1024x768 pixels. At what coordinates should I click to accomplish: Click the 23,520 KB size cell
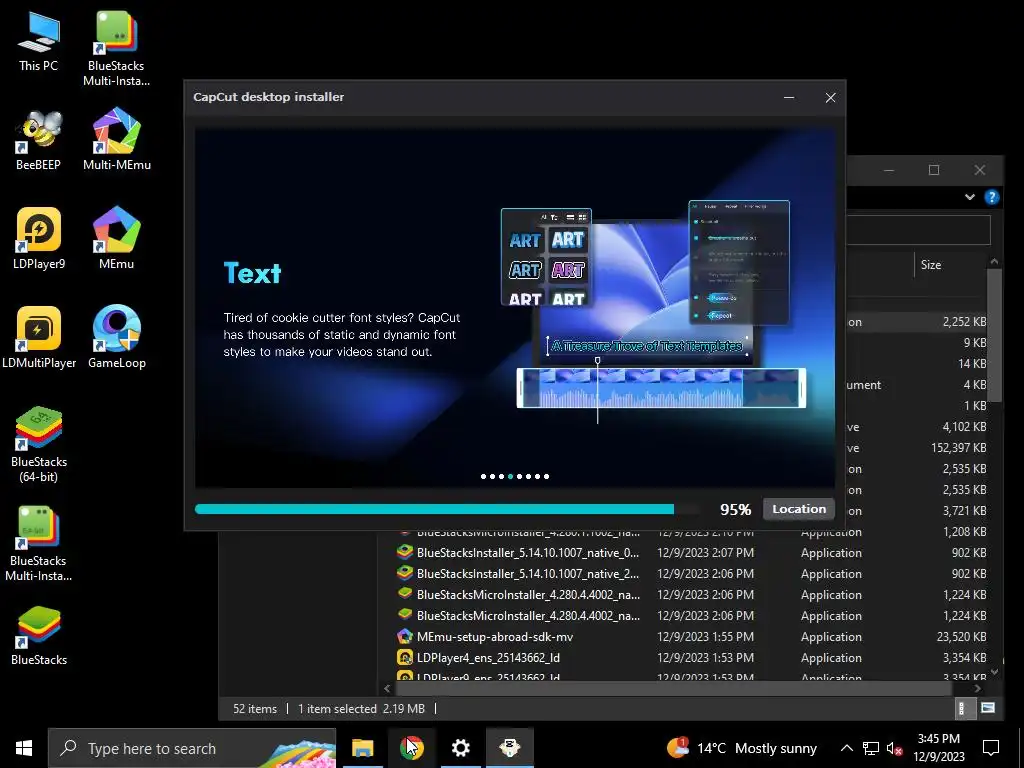pos(961,636)
